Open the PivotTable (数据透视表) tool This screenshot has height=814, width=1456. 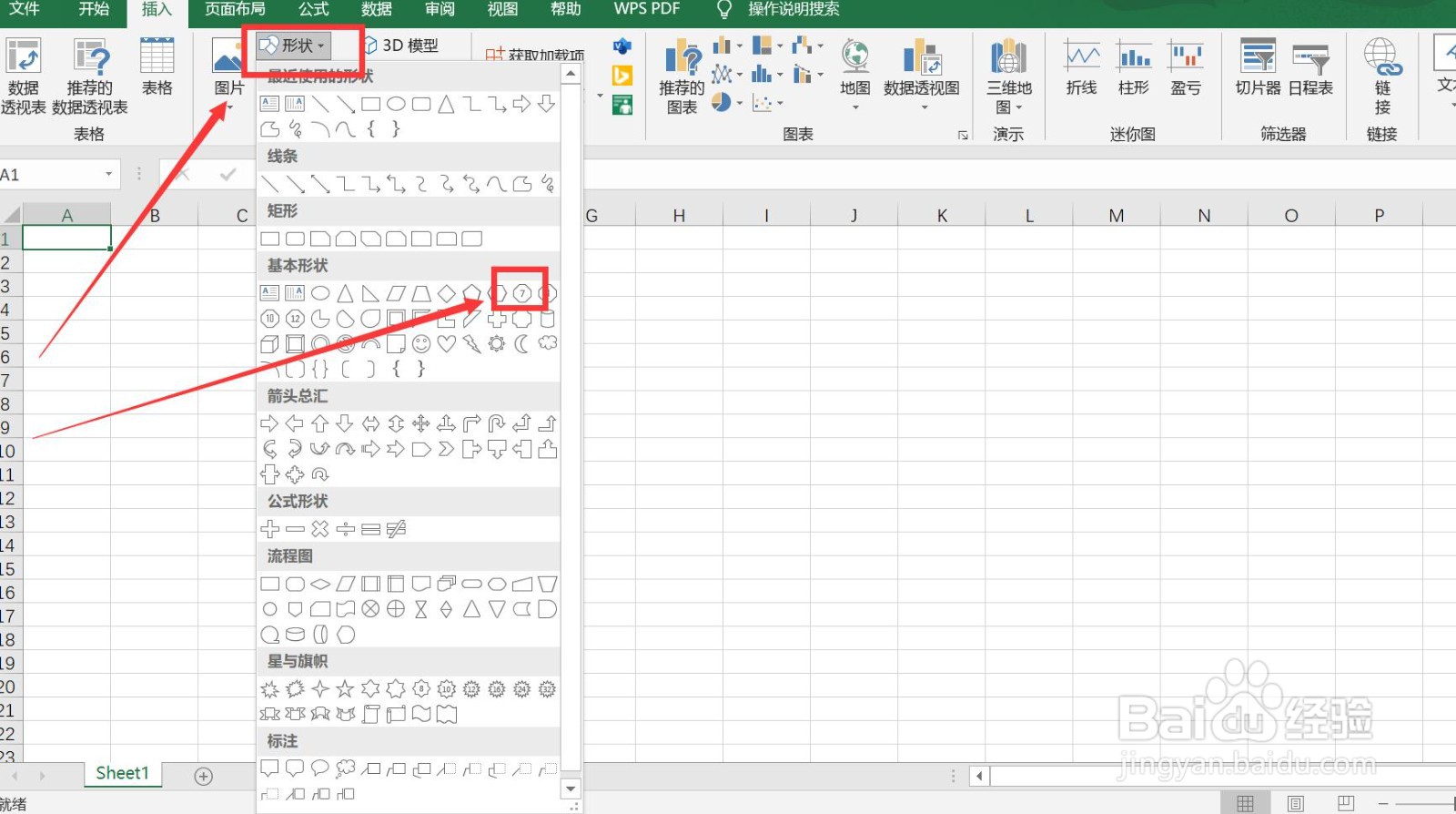(23, 76)
